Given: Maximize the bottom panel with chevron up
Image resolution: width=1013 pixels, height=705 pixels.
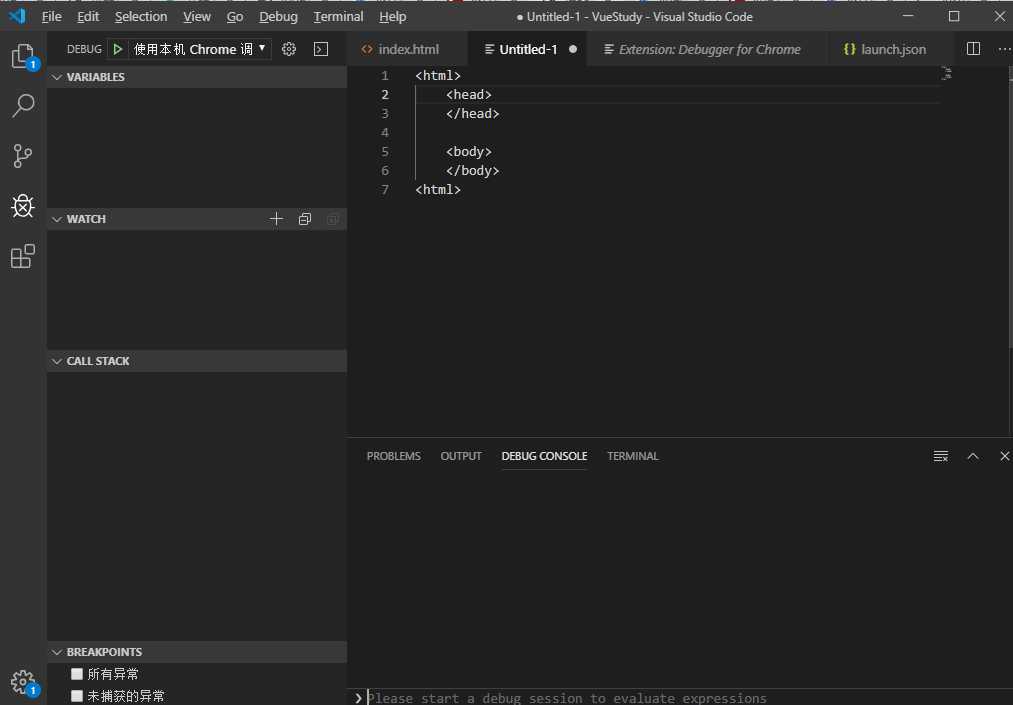Looking at the screenshot, I should coord(972,456).
